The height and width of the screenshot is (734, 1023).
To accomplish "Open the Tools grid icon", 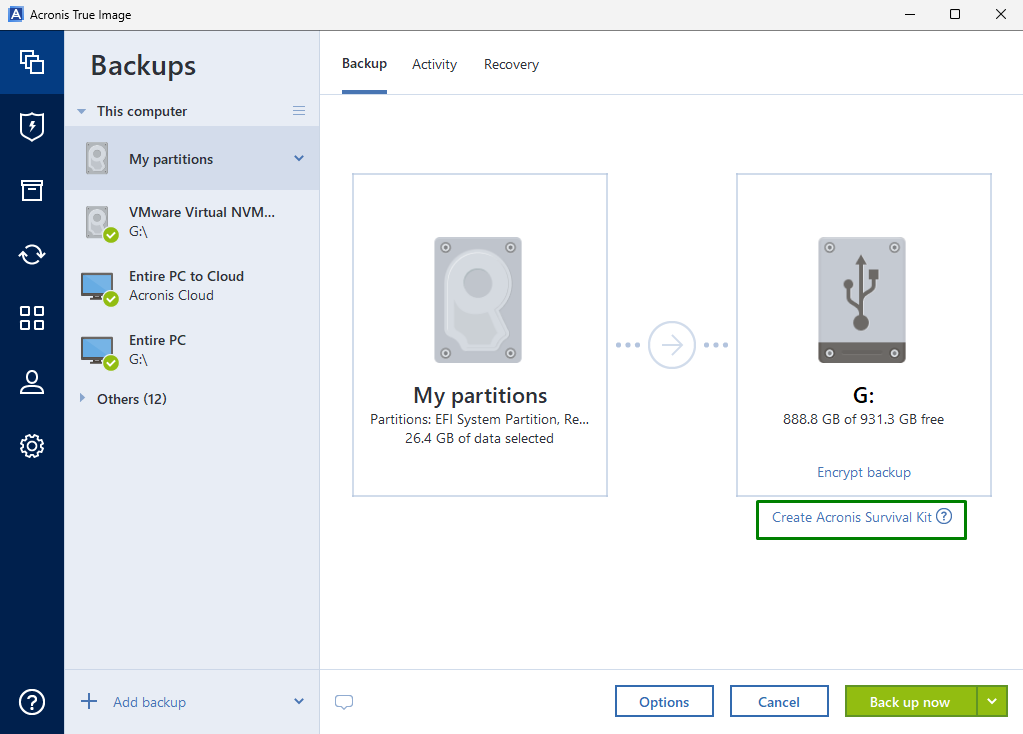I will coord(32,318).
